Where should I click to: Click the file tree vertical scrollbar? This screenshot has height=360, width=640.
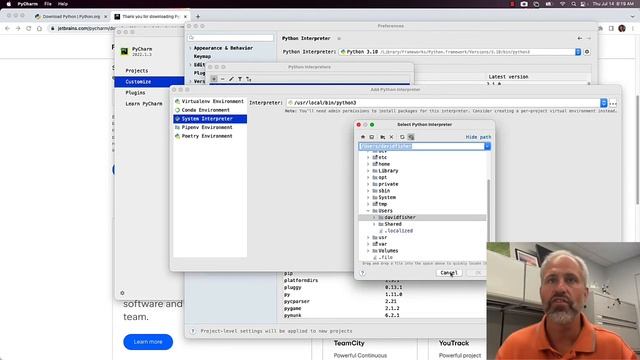[489, 210]
